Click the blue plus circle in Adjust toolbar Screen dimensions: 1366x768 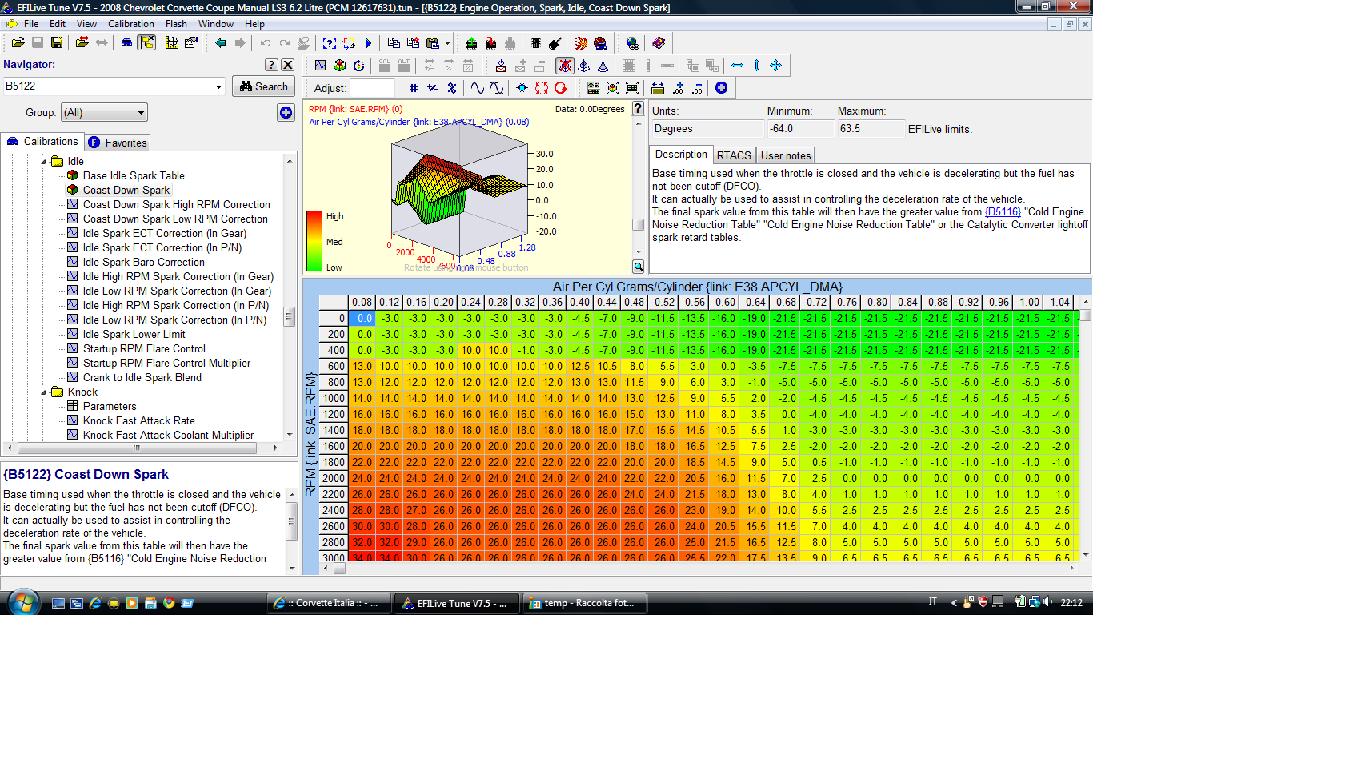click(x=720, y=88)
